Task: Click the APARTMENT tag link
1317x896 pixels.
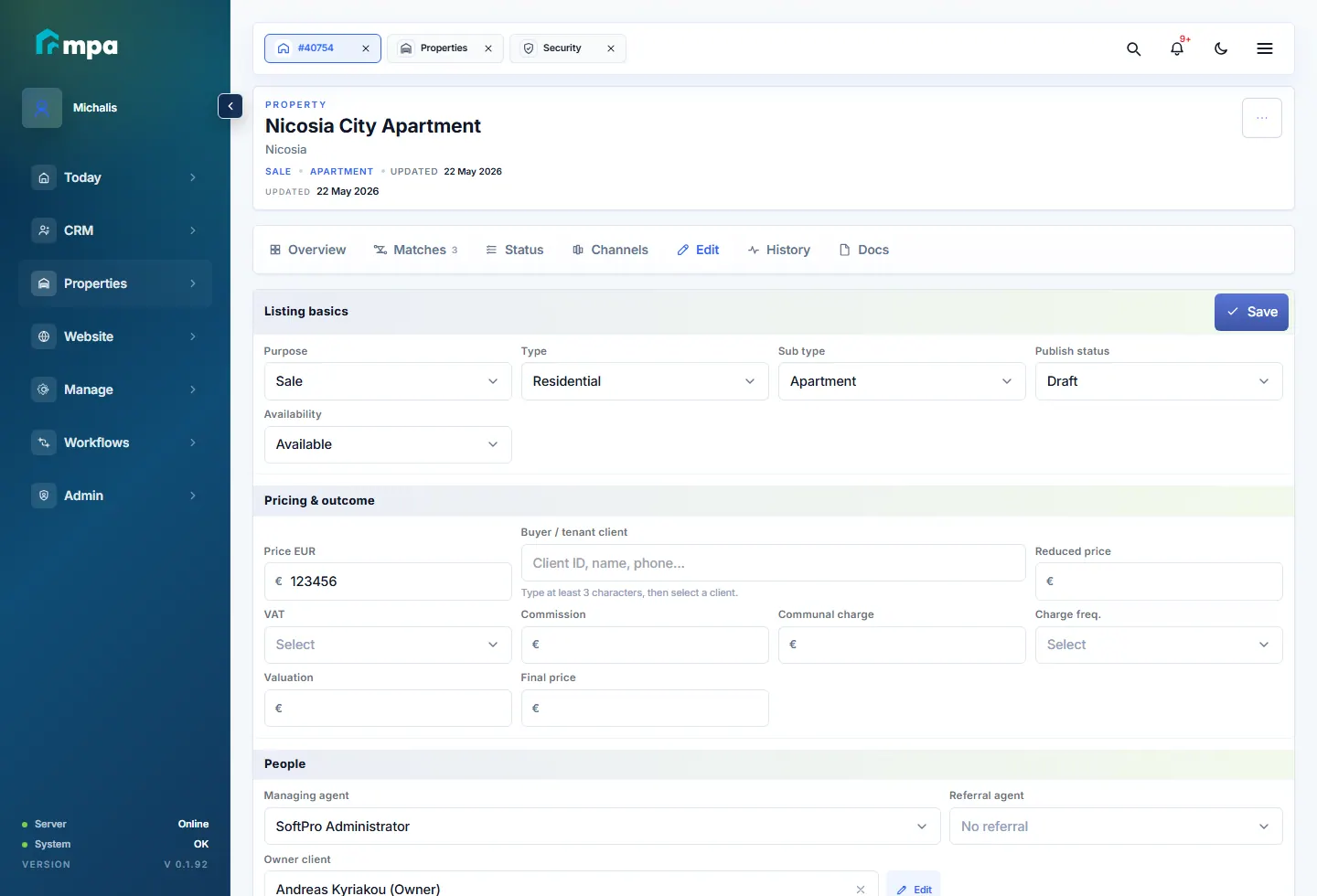Action: point(341,172)
